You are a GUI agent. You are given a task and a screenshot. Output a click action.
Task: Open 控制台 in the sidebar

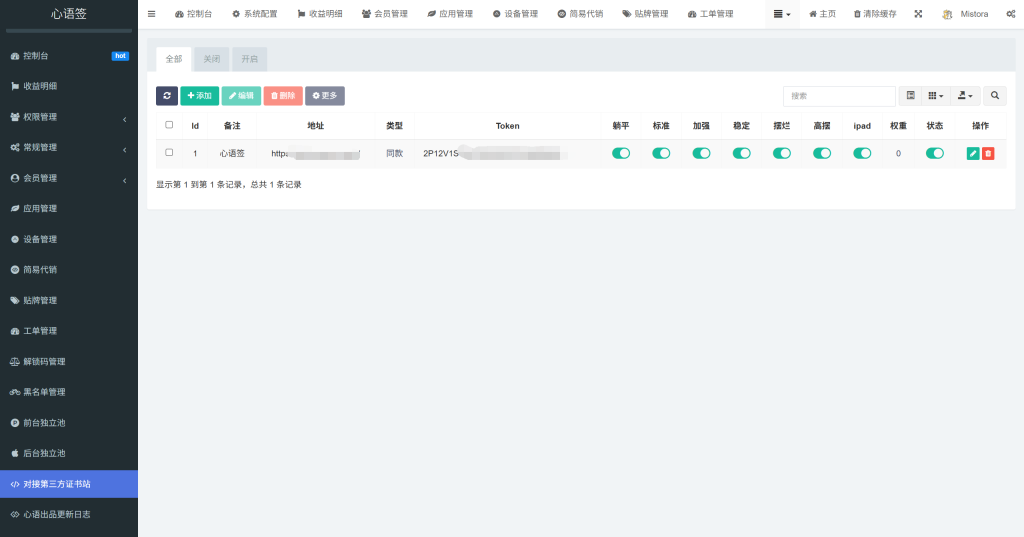pyautogui.click(x=69, y=56)
